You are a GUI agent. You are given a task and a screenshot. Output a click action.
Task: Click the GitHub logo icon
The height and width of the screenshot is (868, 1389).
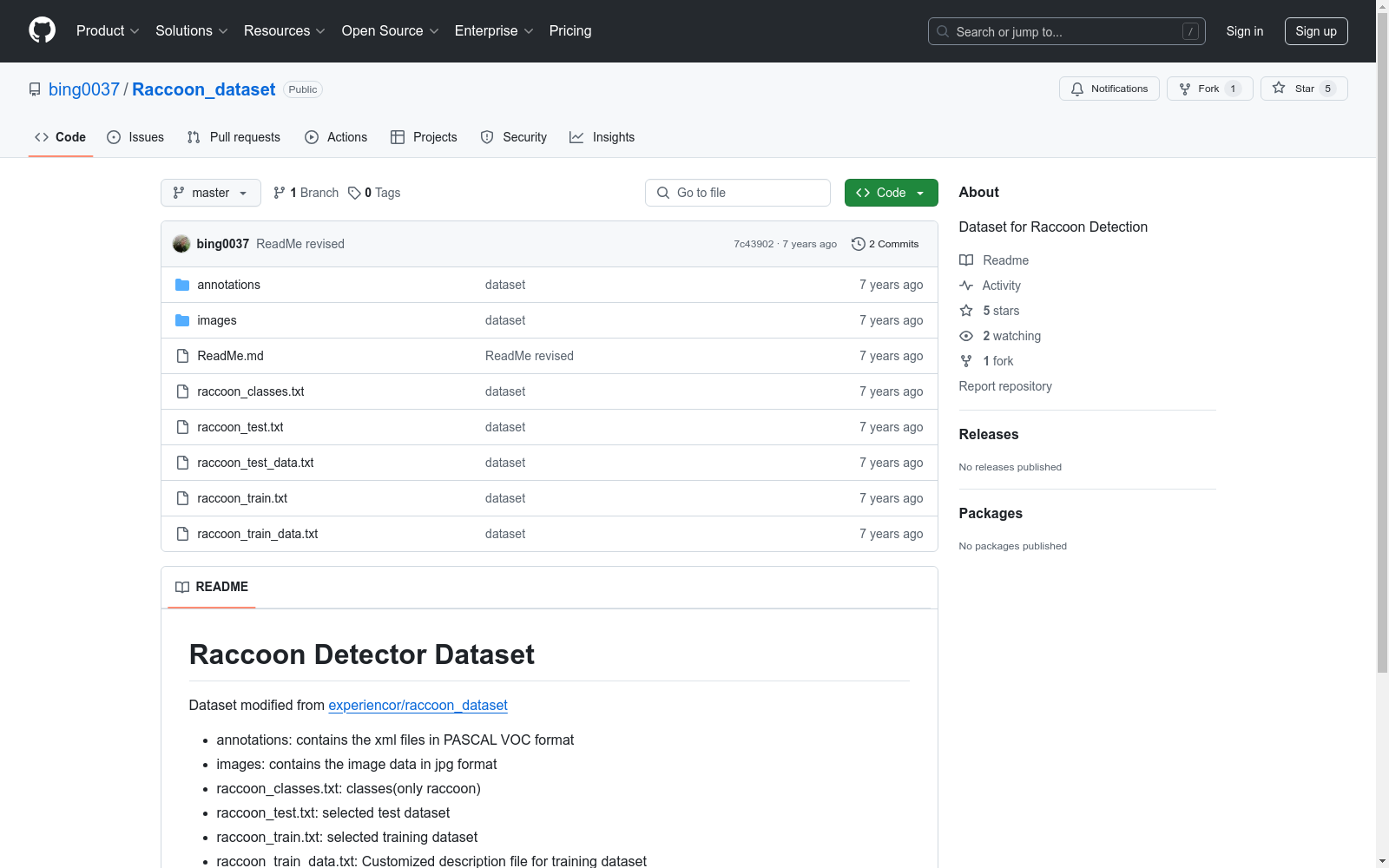point(42,30)
